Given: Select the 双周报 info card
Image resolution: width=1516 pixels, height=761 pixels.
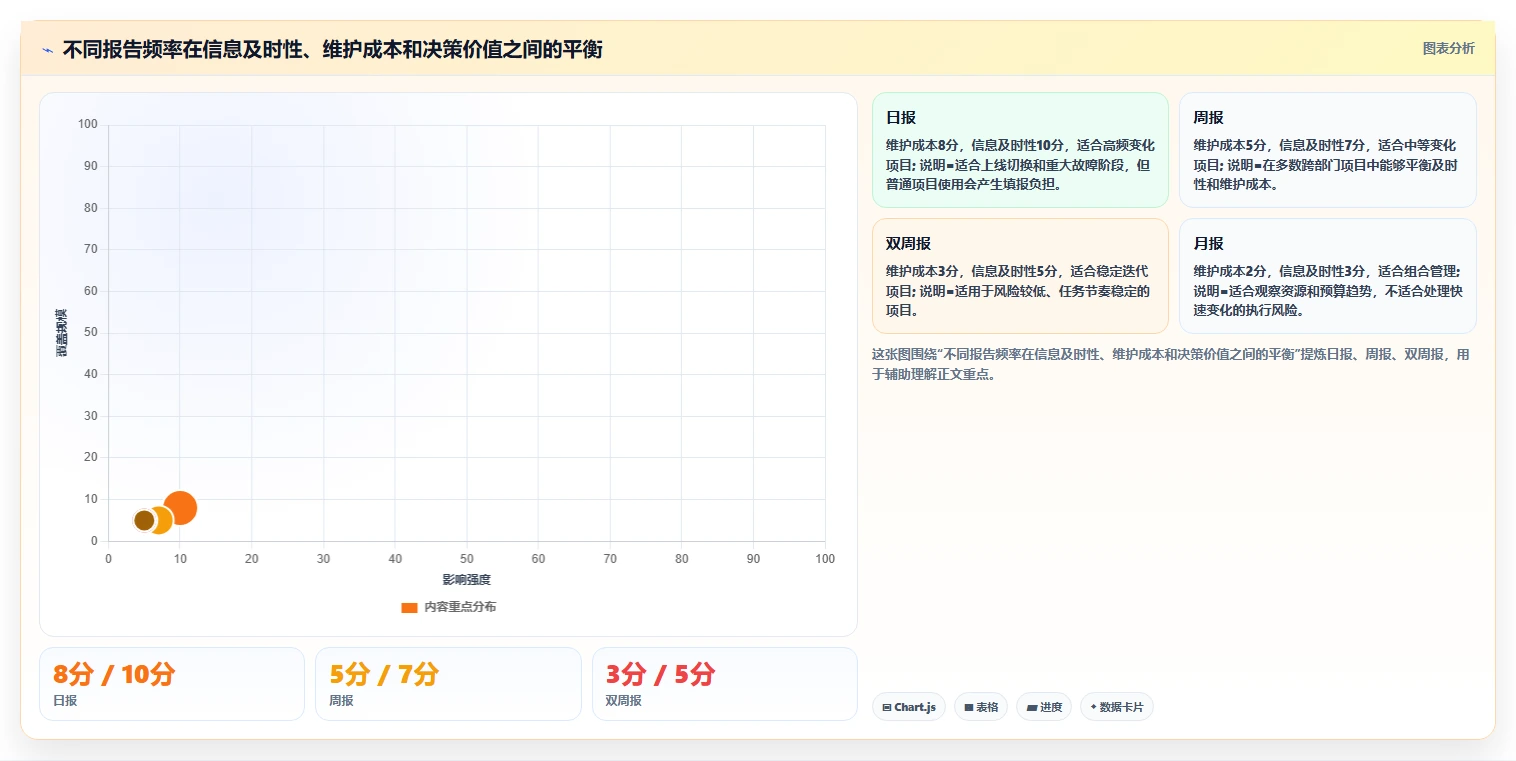Looking at the screenshot, I should pos(1020,276).
